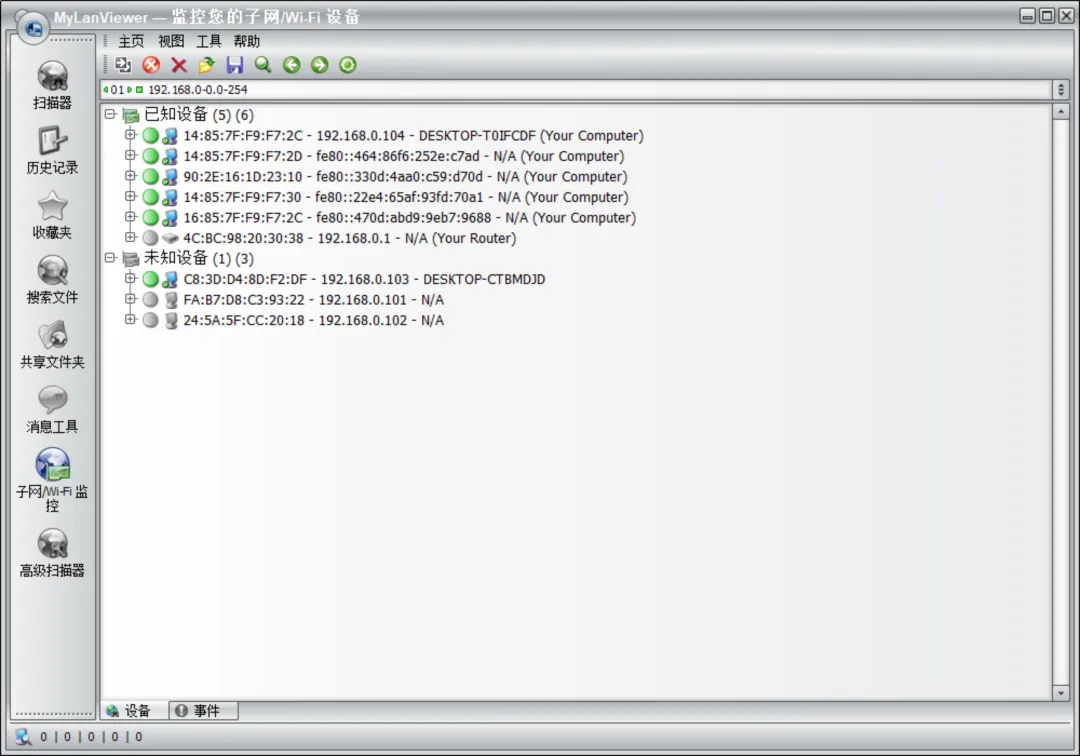1080x756 pixels.
Task: Select fe80::330d:4aa0:c59:d70d row text
Action: coord(406,177)
